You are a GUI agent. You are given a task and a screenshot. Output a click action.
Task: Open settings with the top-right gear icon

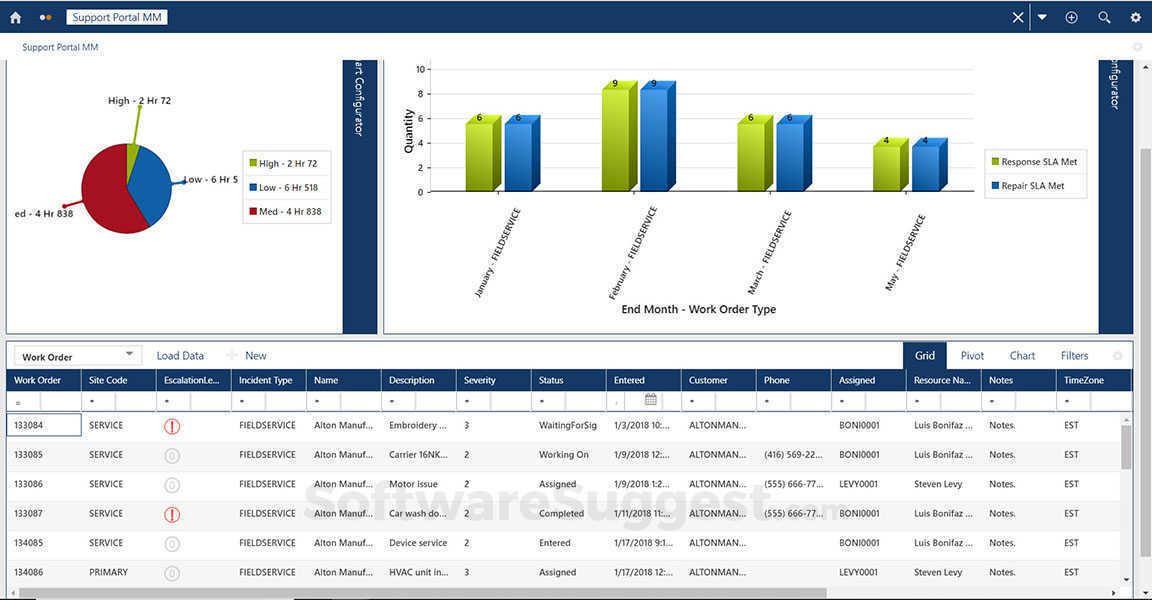(1135, 17)
